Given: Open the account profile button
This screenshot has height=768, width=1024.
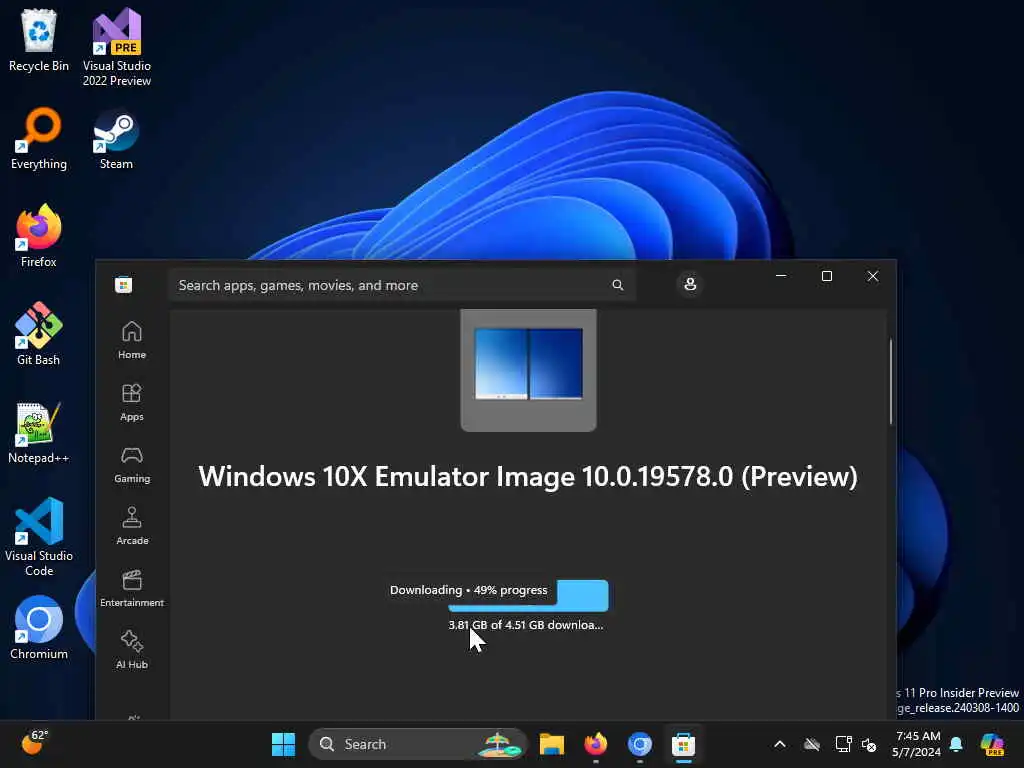Looking at the screenshot, I should click(x=690, y=284).
